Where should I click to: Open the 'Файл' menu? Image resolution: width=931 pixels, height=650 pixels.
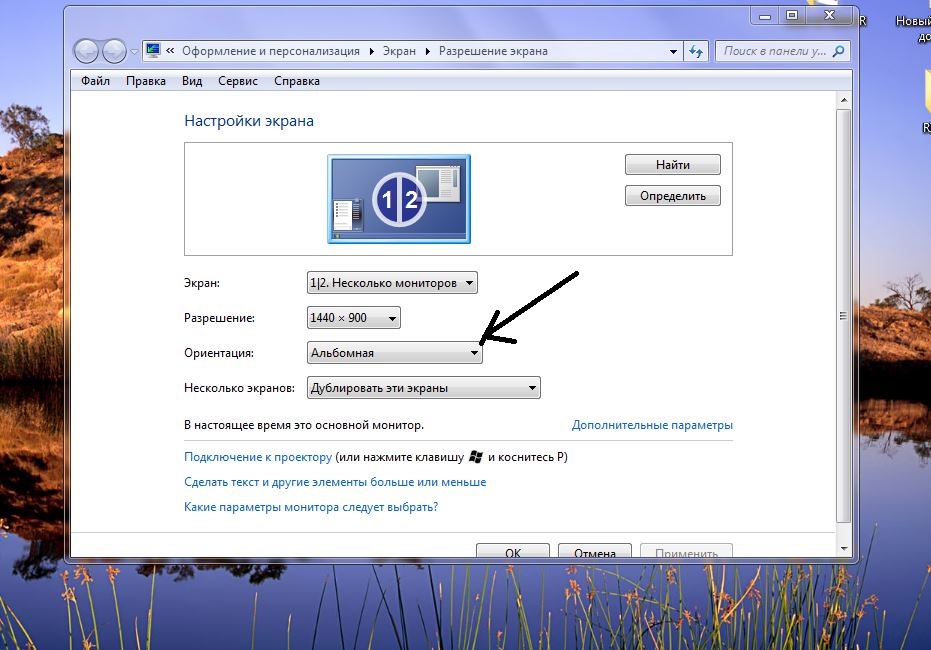(96, 81)
